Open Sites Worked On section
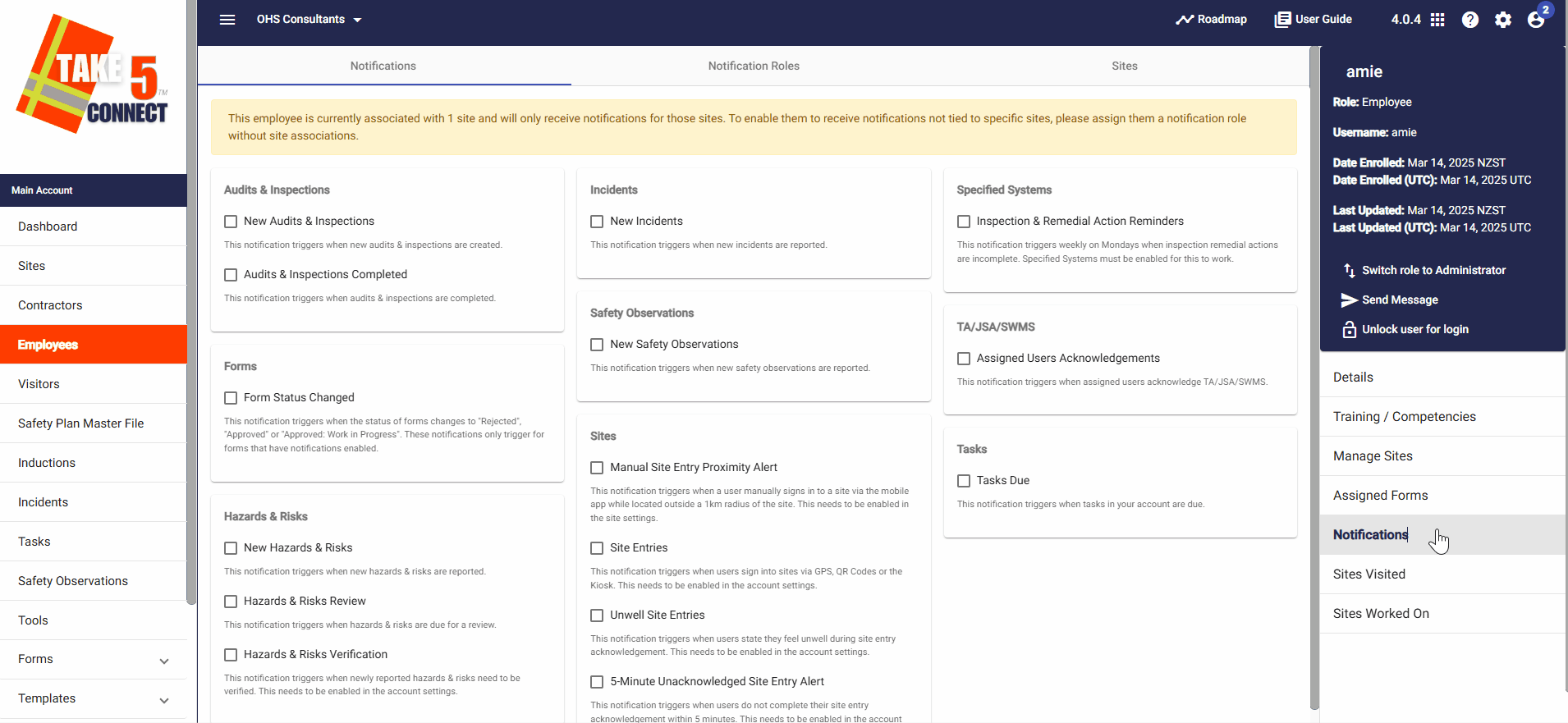Image resolution: width=1568 pixels, height=723 pixels. click(1442, 614)
